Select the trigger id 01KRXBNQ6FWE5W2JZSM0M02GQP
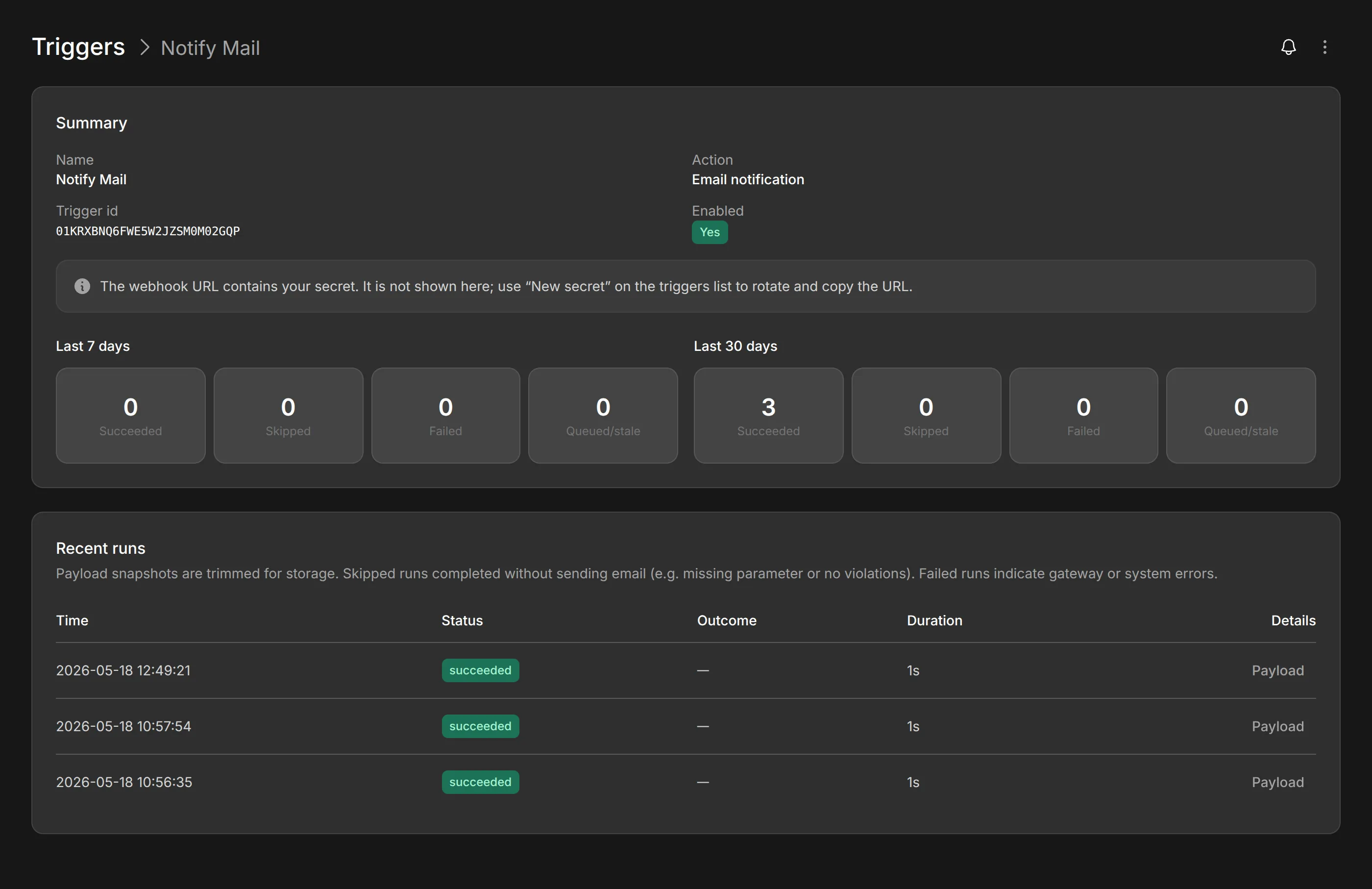The width and height of the screenshot is (1372, 889). (x=147, y=231)
